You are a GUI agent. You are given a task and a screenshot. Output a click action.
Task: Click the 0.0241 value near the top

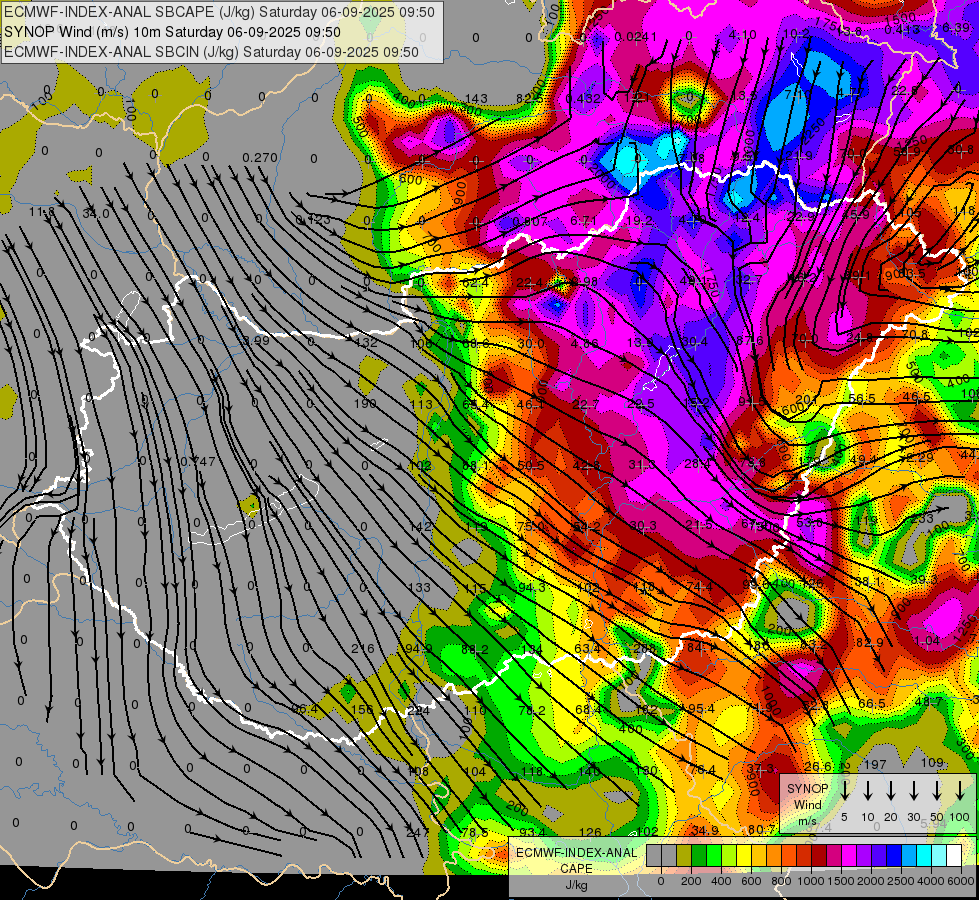636,37
